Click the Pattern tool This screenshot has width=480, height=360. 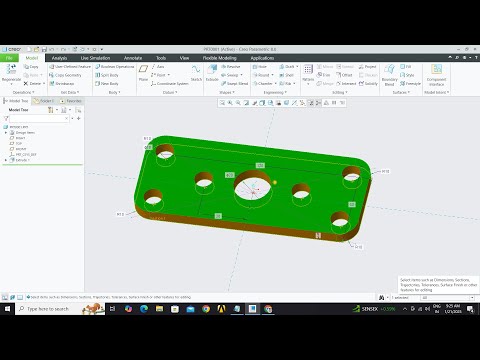coord(308,73)
